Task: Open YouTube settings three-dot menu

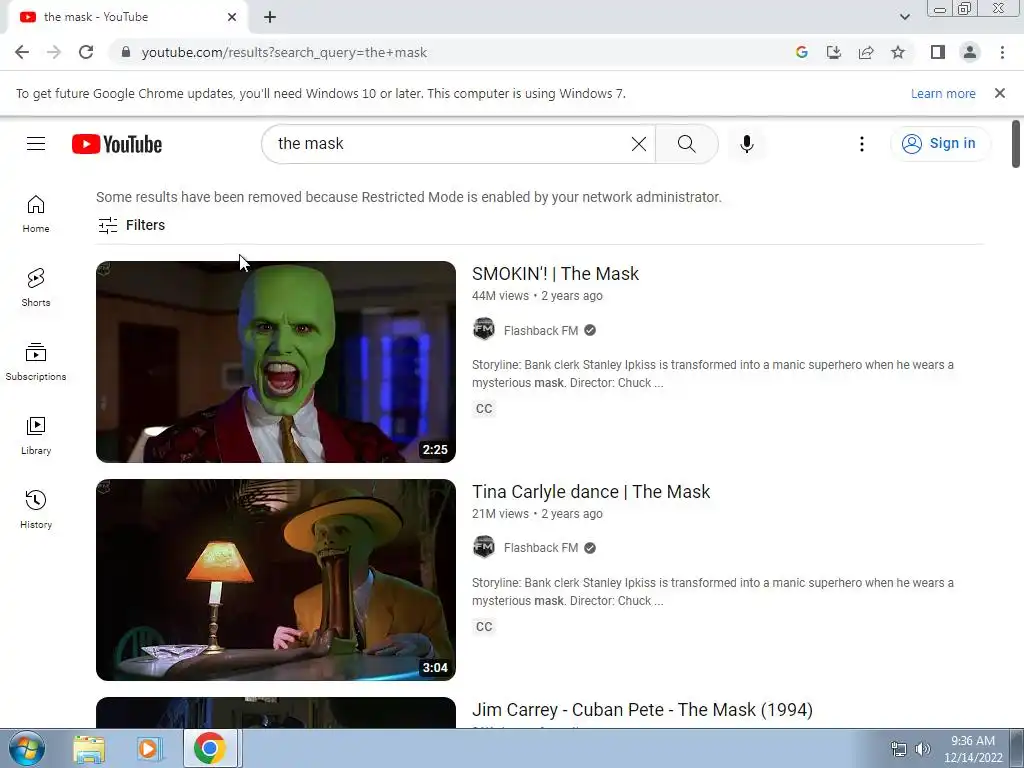Action: coord(862,144)
